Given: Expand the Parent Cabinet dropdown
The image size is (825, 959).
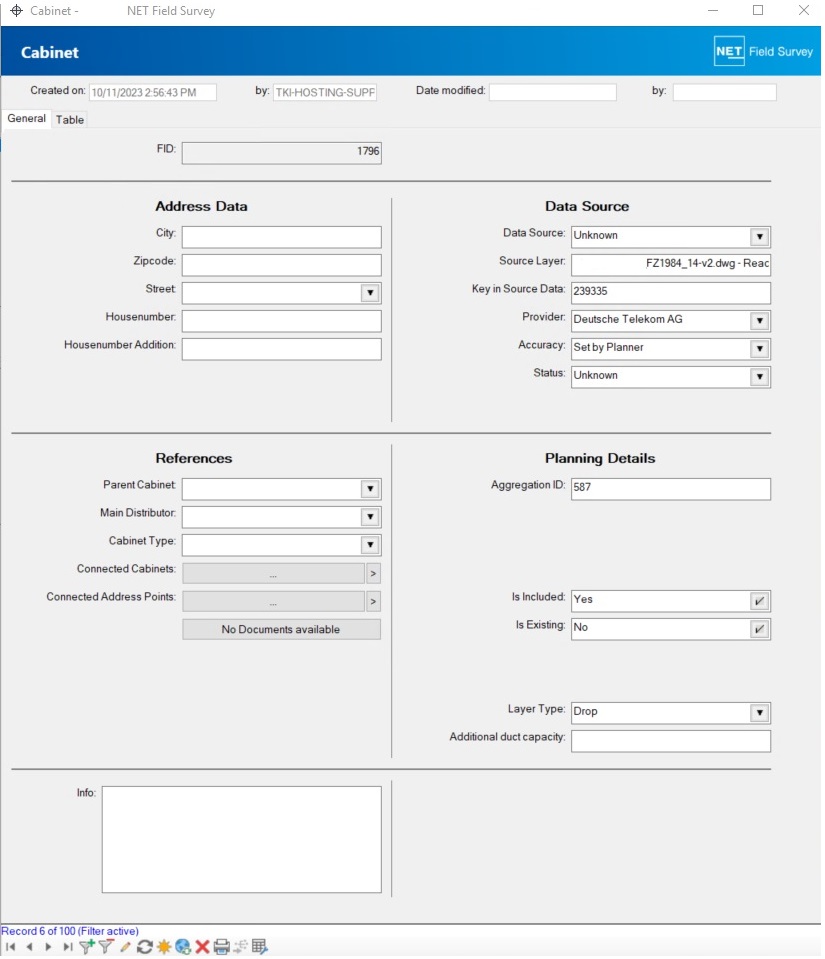Looking at the screenshot, I should [x=370, y=489].
